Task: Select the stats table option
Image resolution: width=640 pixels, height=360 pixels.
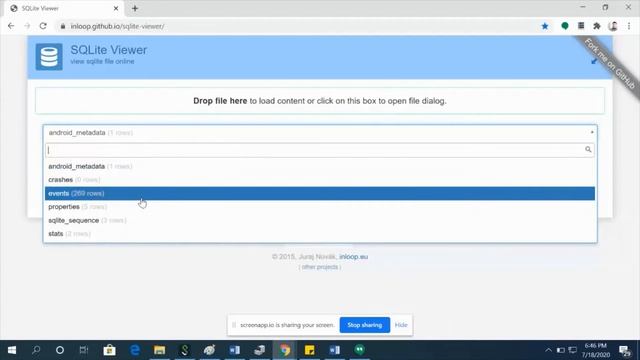Action: [x=320, y=234]
